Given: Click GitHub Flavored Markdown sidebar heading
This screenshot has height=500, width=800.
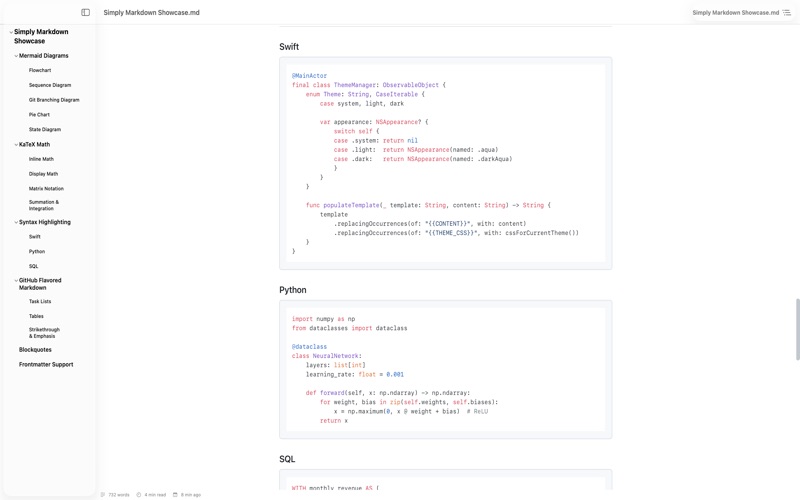Looking at the screenshot, I should click(x=40, y=284).
